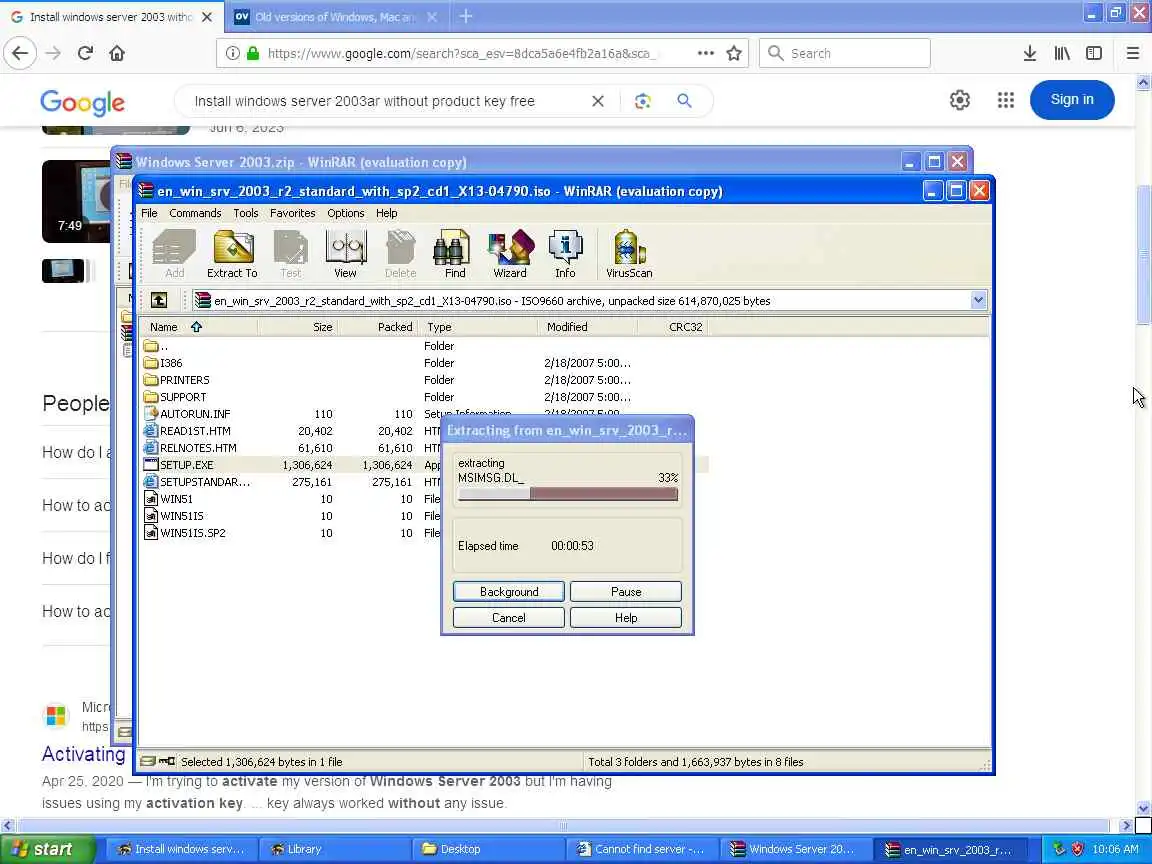Viewport: 1152px width, 864px height.
Task: Click the Add archive toolbar icon
Action: [x=174, y=254]
